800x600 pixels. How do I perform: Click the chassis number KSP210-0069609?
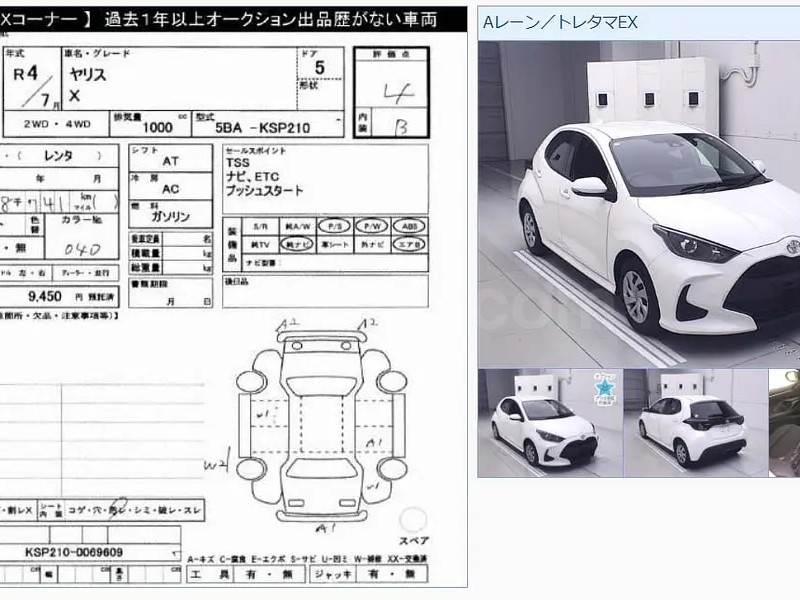[x=74, y=552]
